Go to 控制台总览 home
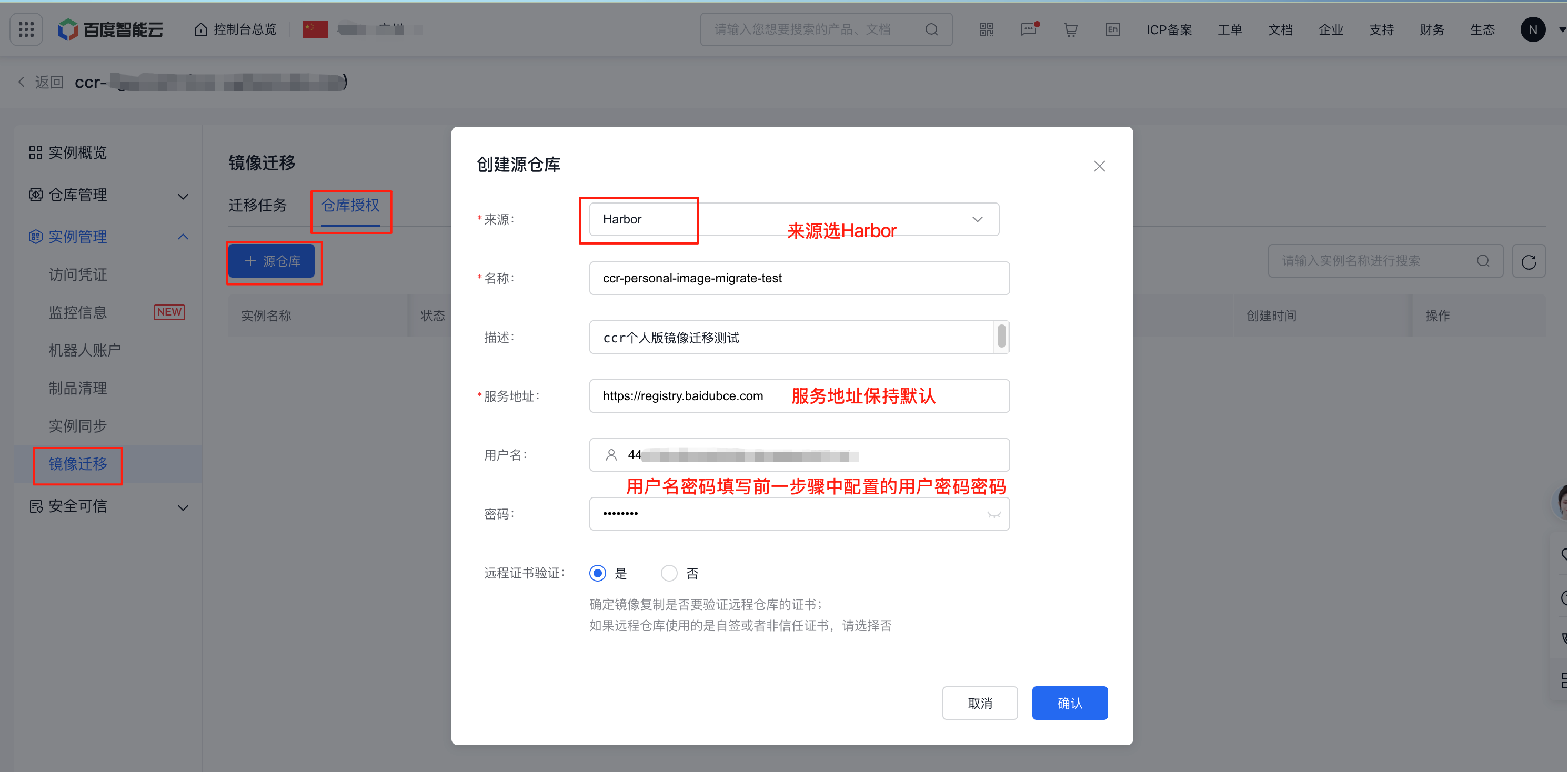 (x=235, y=29)
